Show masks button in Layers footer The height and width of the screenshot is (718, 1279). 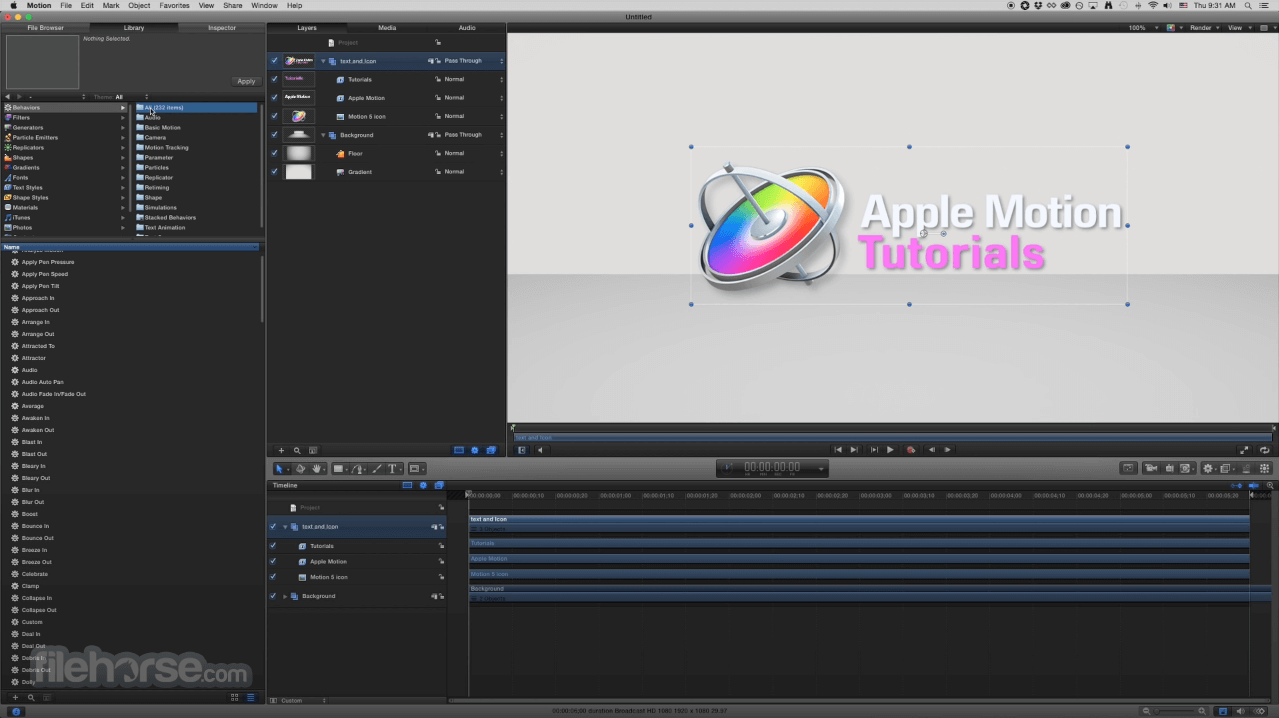pyautogui.click(x=459, y=450)
